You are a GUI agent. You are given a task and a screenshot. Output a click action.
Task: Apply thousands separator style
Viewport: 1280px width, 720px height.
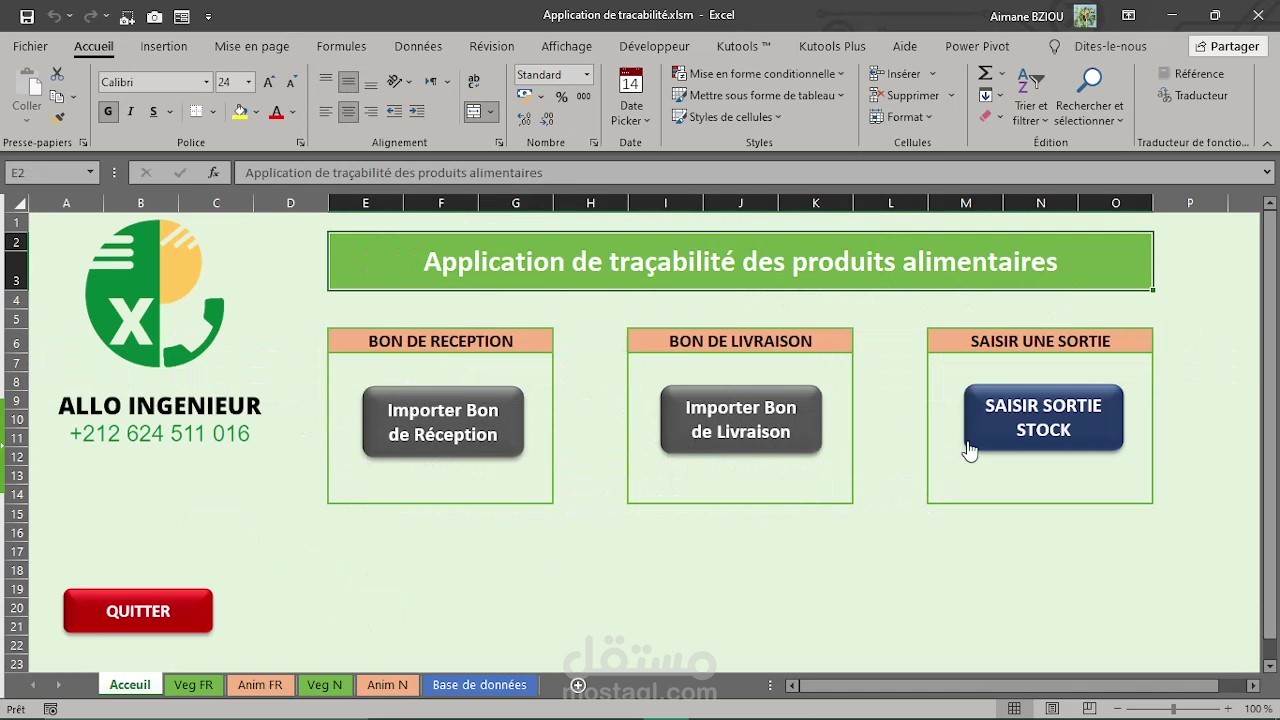pos(583,97)
